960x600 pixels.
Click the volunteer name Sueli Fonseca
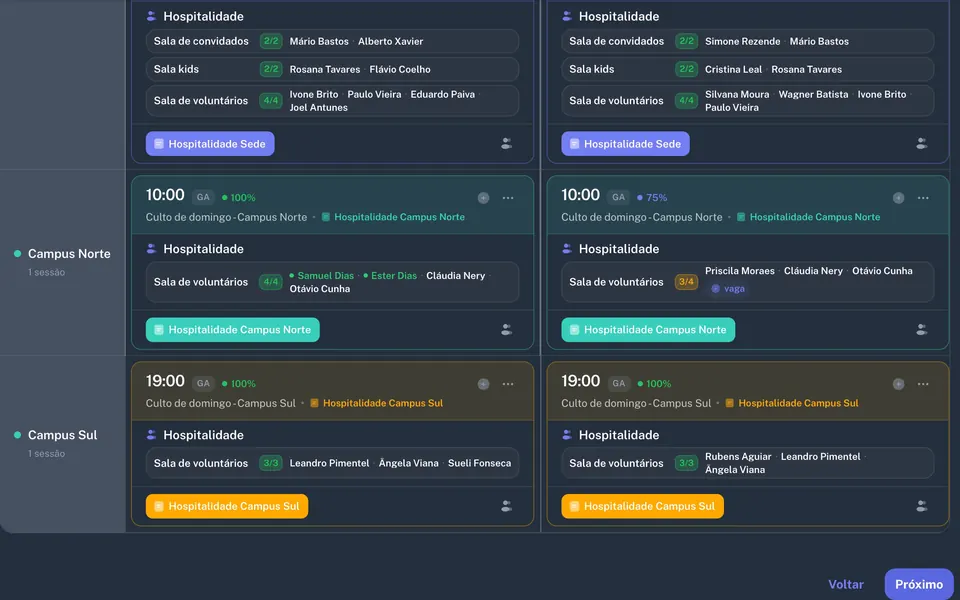(x=479, y=463)
